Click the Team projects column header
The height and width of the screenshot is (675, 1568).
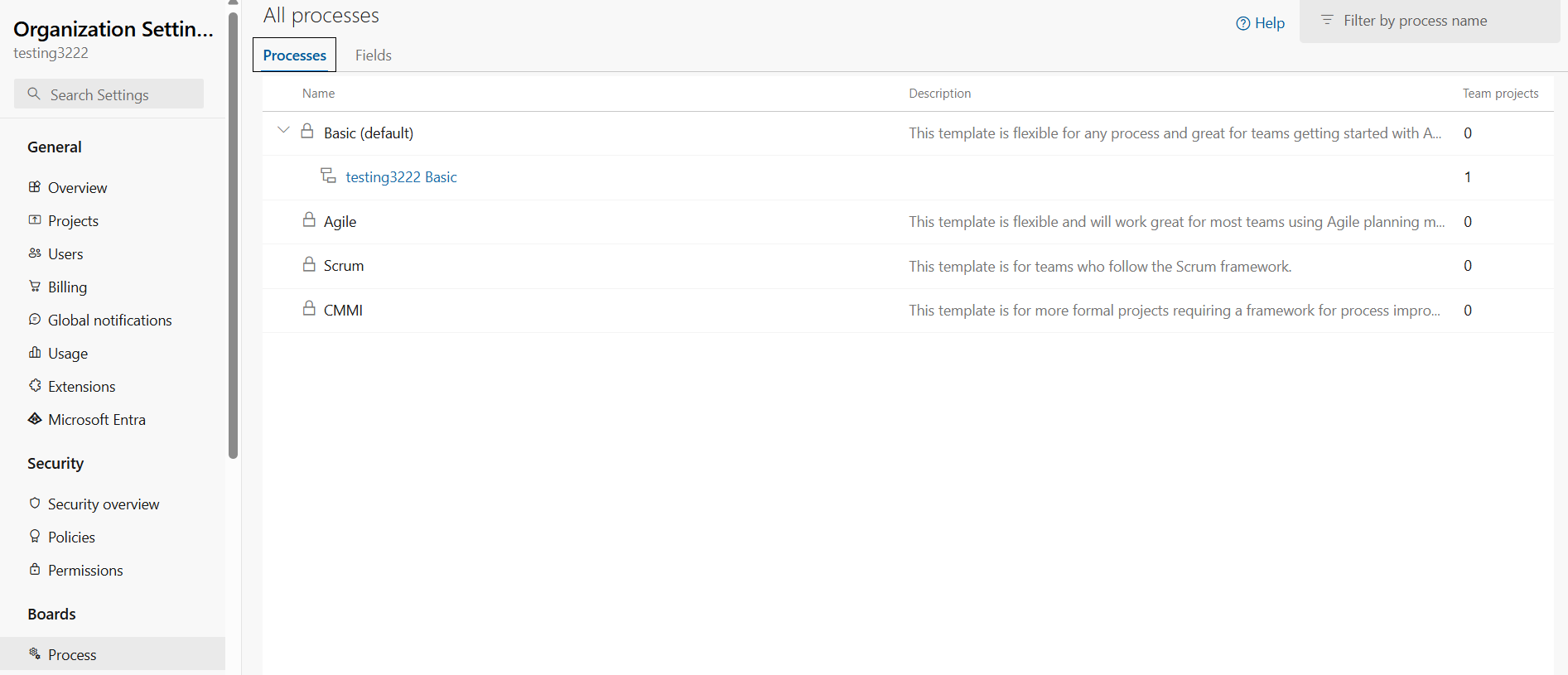[x=1500, y=94]
